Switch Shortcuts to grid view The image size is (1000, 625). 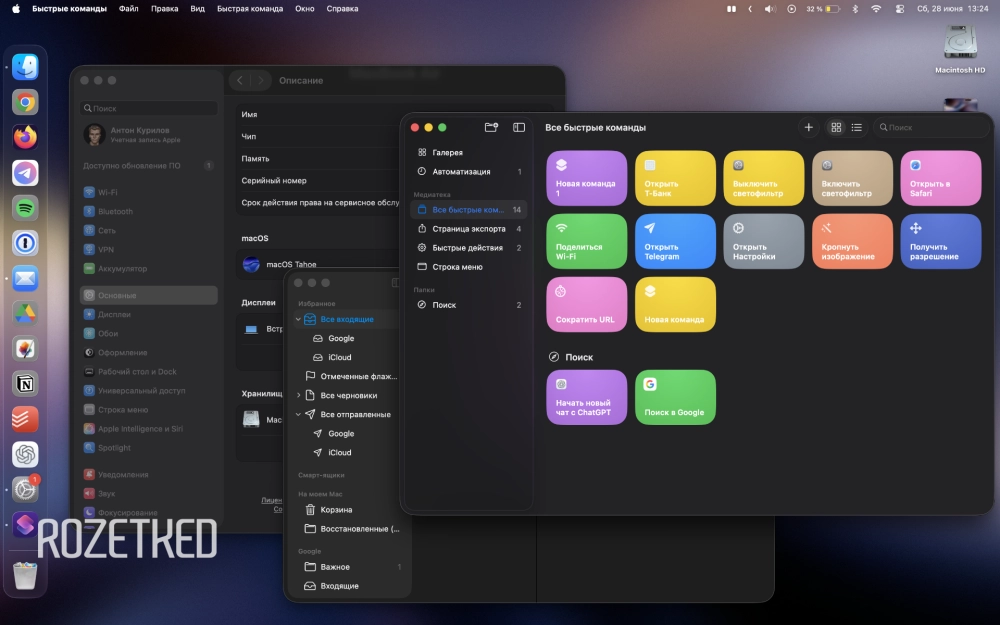(836, 128)
